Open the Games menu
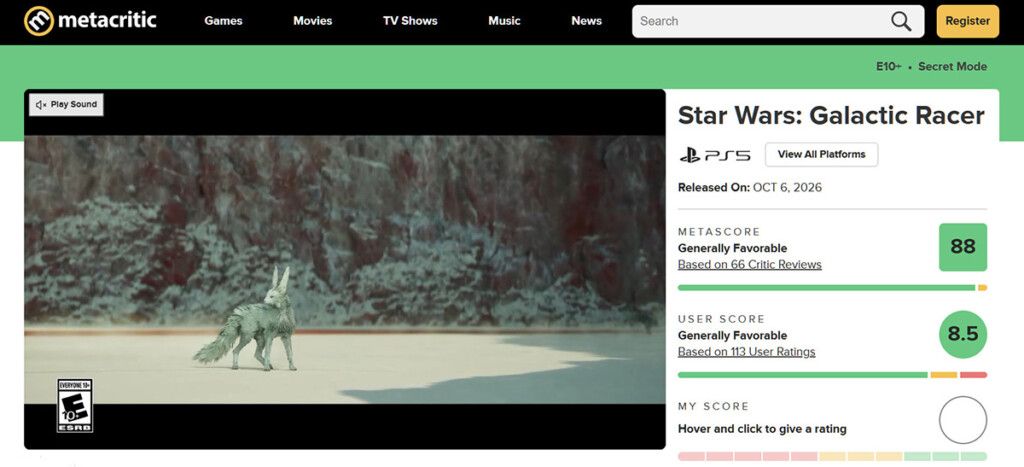 [x=223, y=21]
